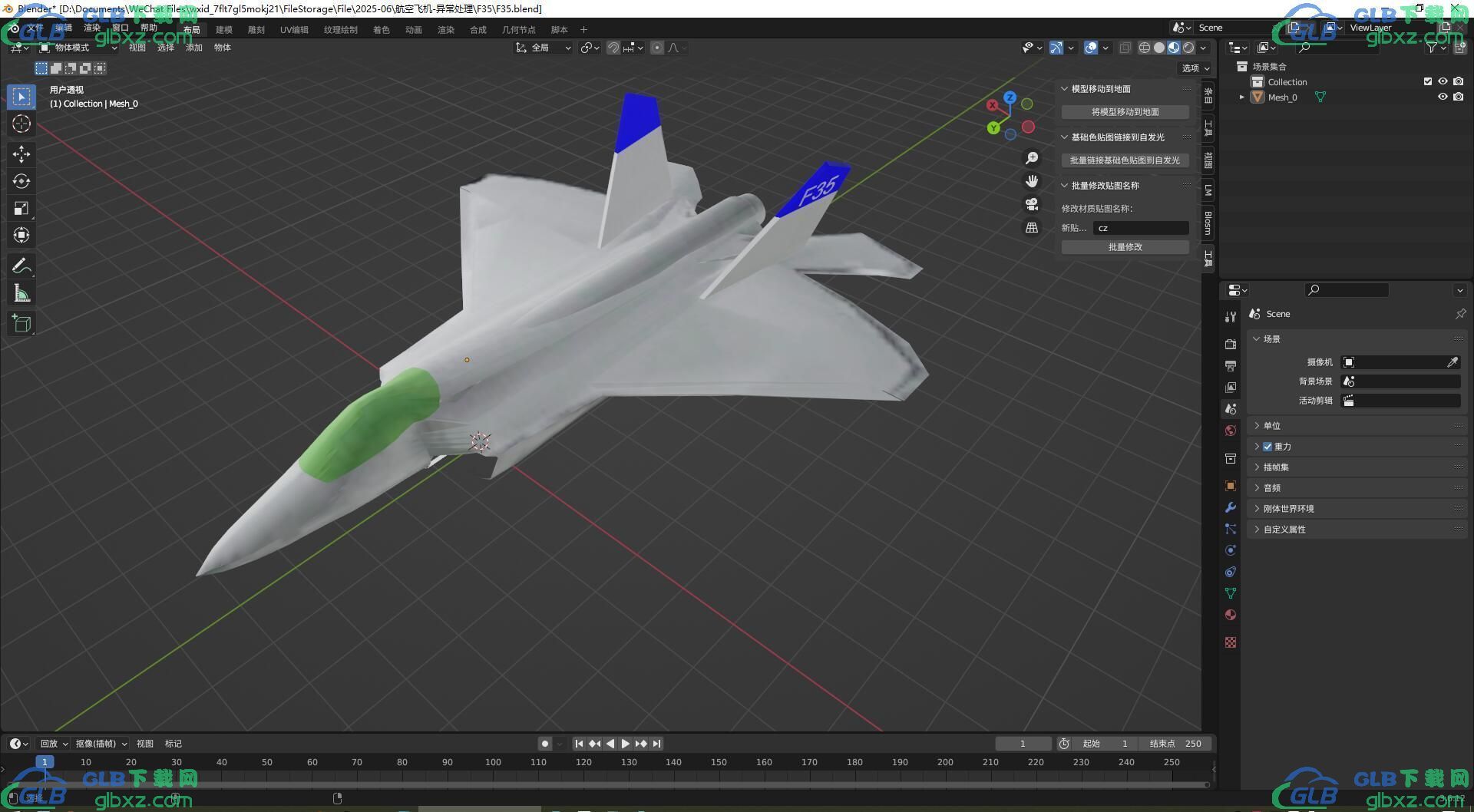Hide Mesh_0 in viewport with eye icon
The image size is (1474, 812).
point(1443,97)
